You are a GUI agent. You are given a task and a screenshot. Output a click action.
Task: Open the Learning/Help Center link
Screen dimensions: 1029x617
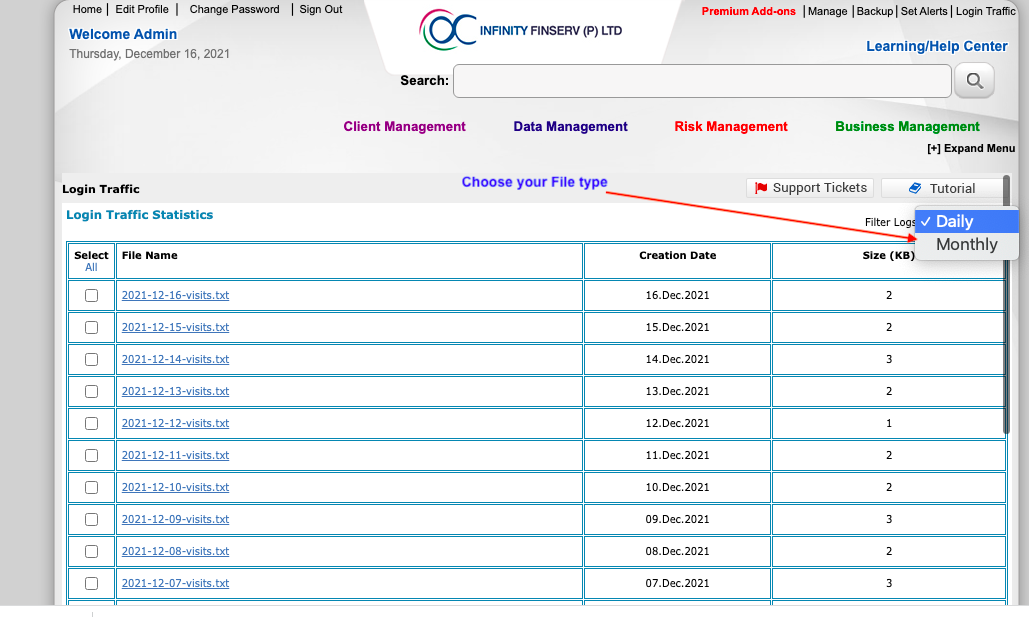[936, 46]
